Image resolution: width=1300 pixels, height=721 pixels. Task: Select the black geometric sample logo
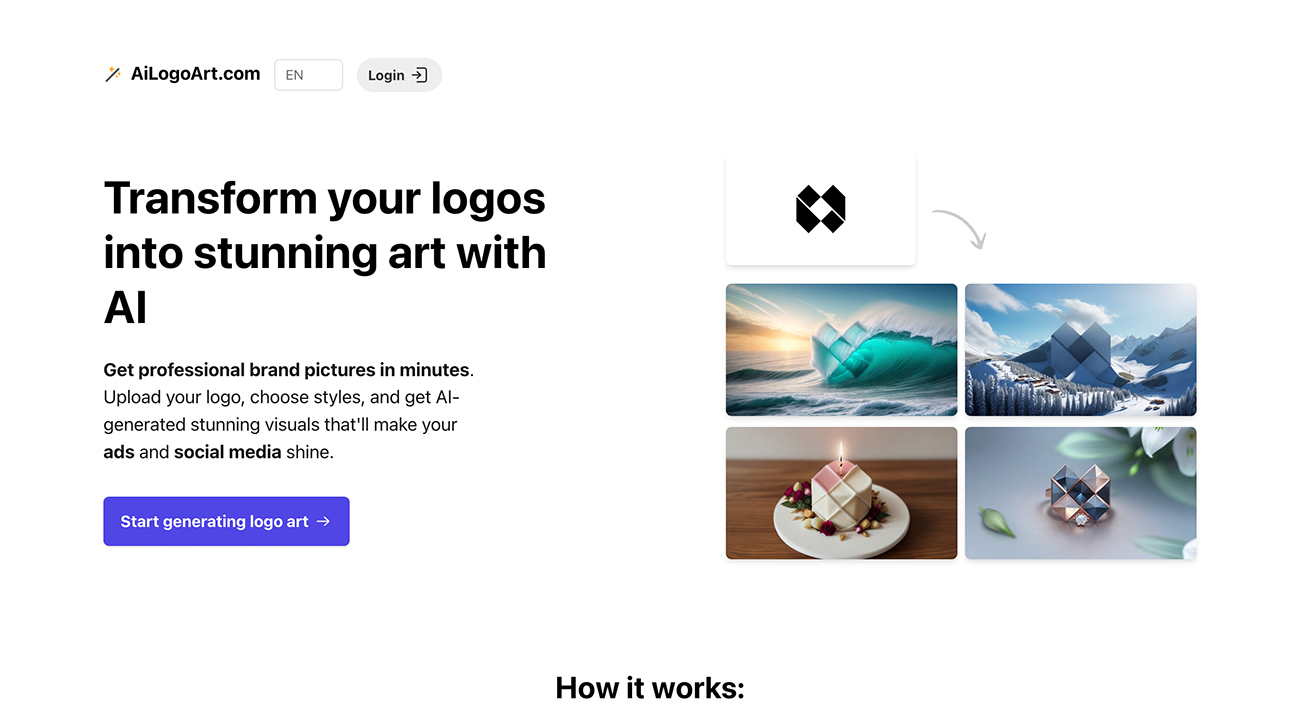[820, 209]
